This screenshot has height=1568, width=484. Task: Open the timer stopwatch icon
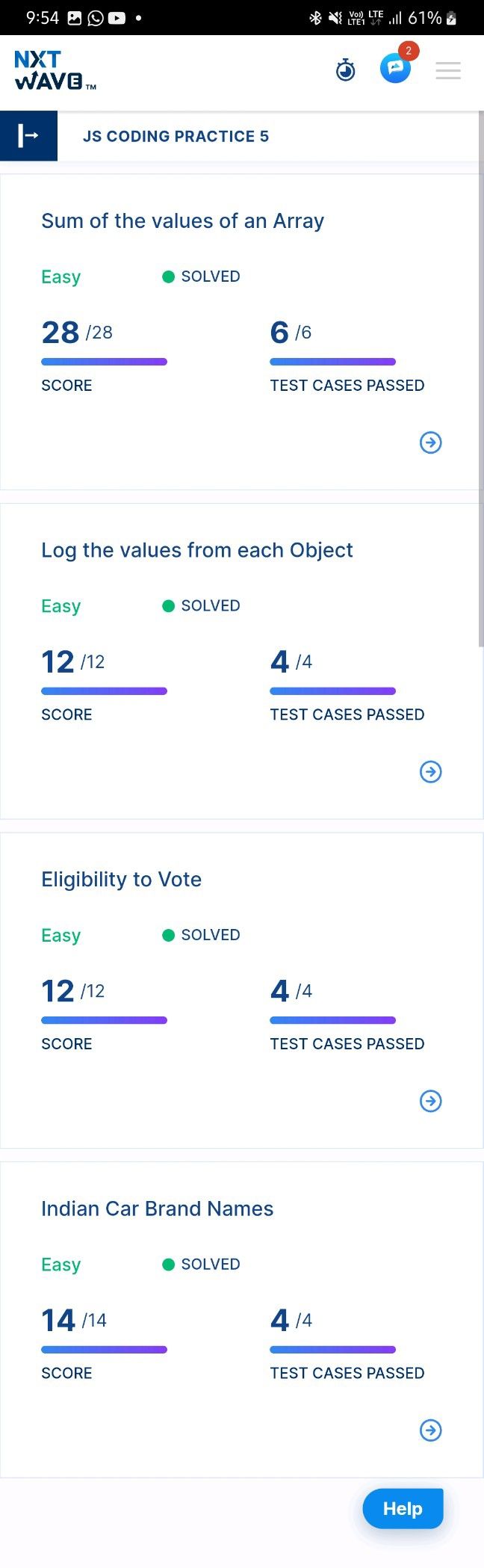pyautogui.click(x=345, y=70)
